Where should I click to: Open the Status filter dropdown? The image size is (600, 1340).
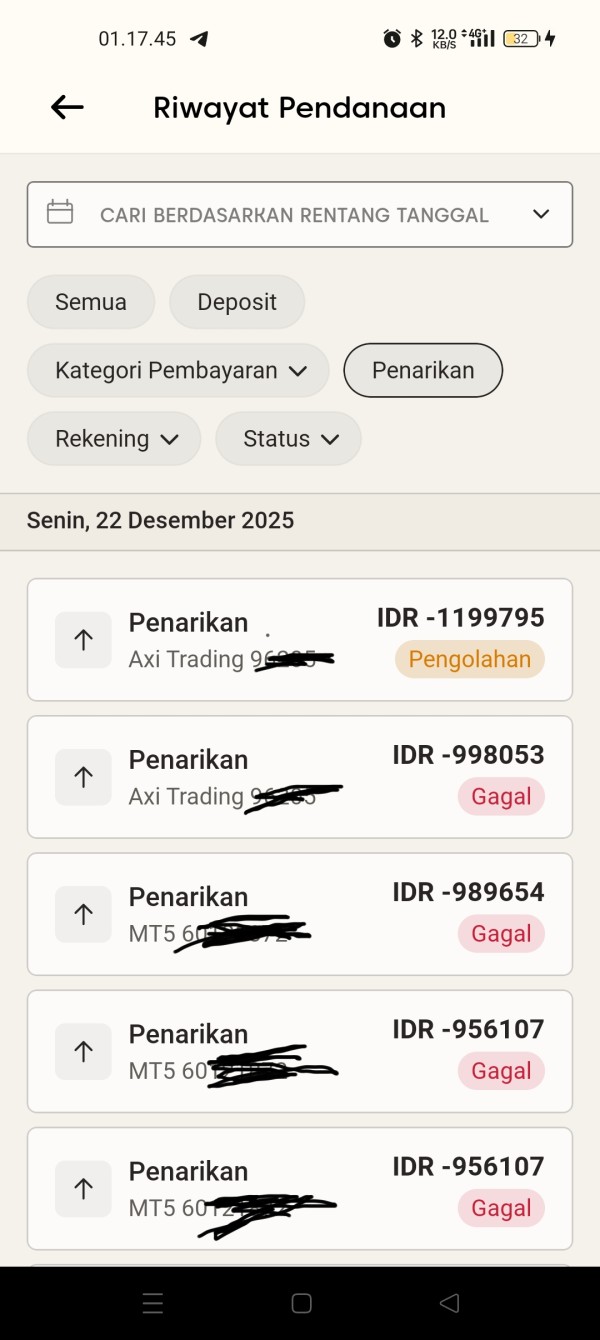(288, 438)
